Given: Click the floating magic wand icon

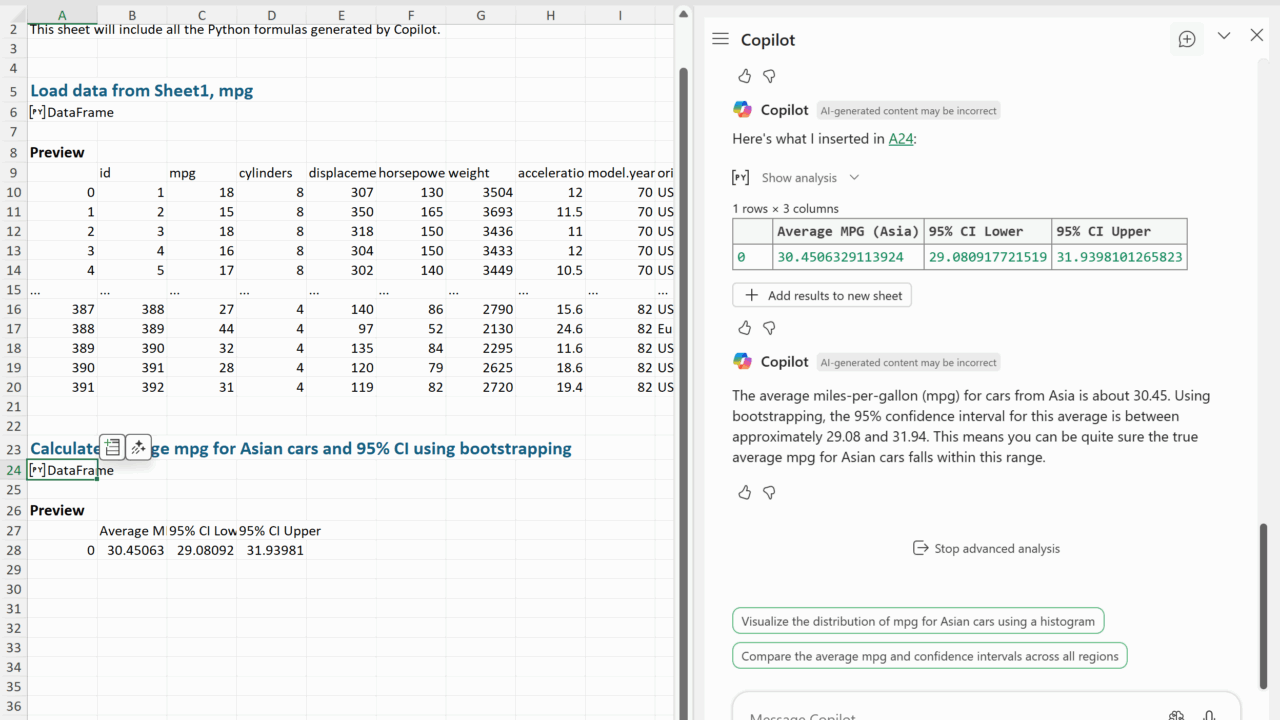Looking at the screenshot, I should tap(139, 448).
